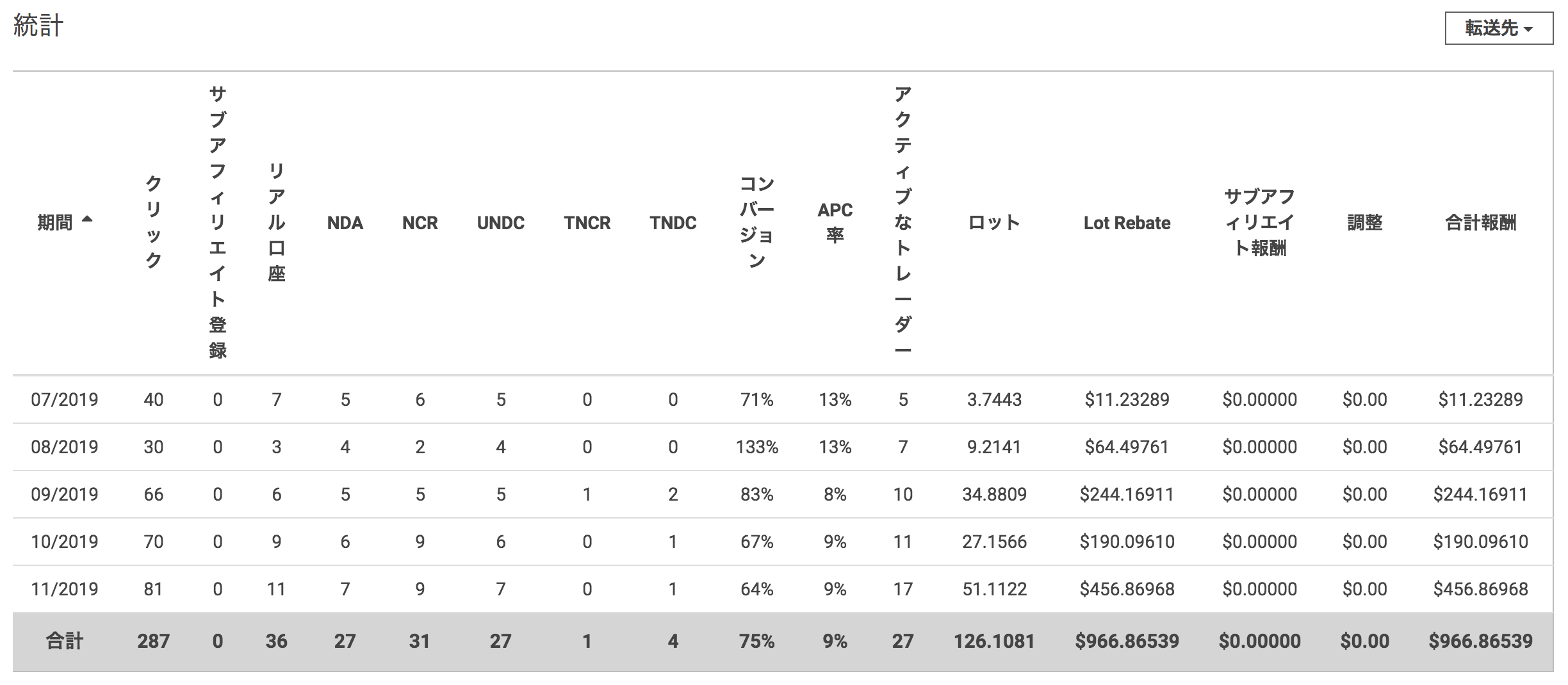Click the NCR column header
Screen dimensions: 1568x685
[420, 223]
